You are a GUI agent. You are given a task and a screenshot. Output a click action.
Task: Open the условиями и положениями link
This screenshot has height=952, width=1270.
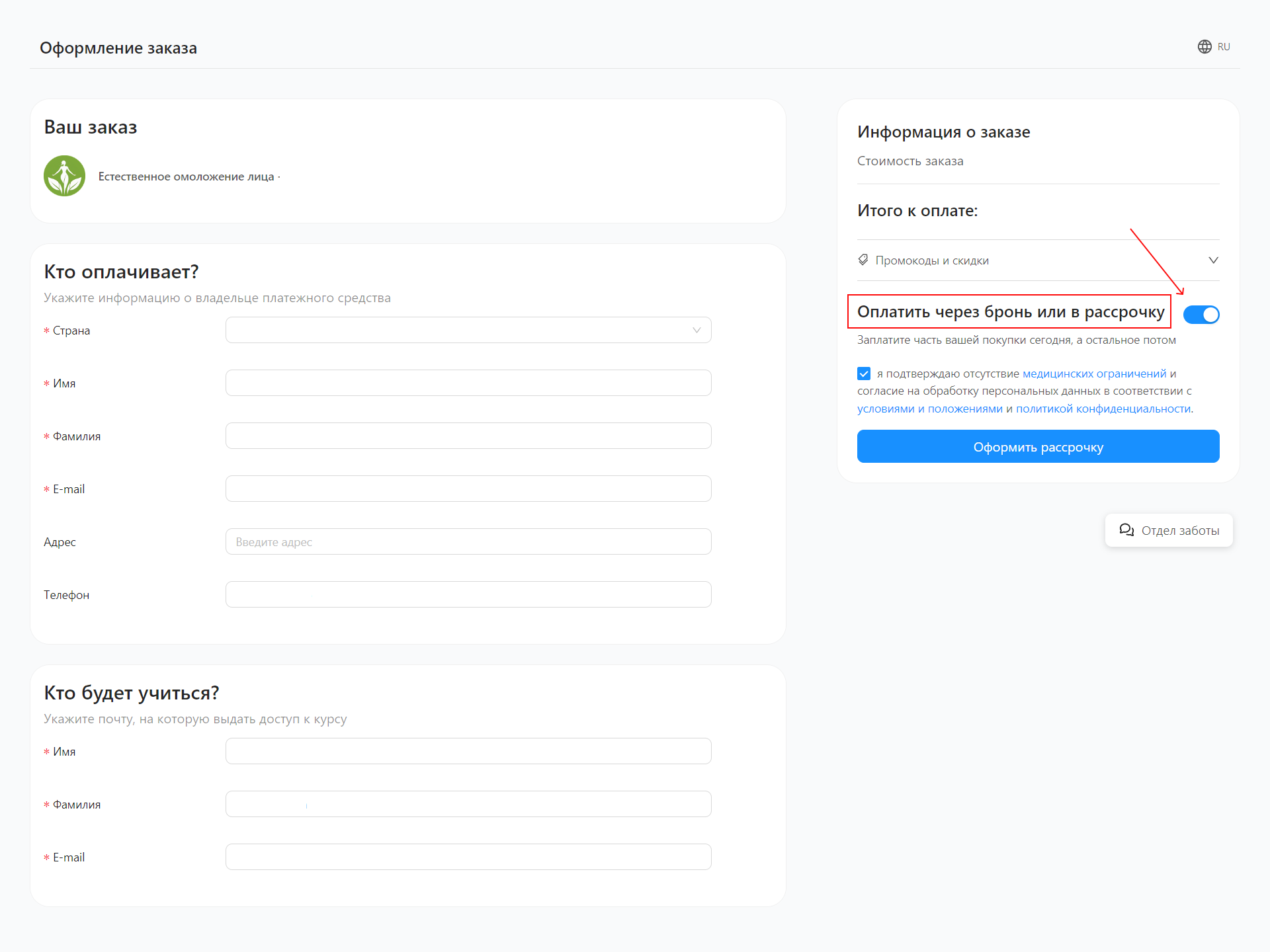[929, 409]
